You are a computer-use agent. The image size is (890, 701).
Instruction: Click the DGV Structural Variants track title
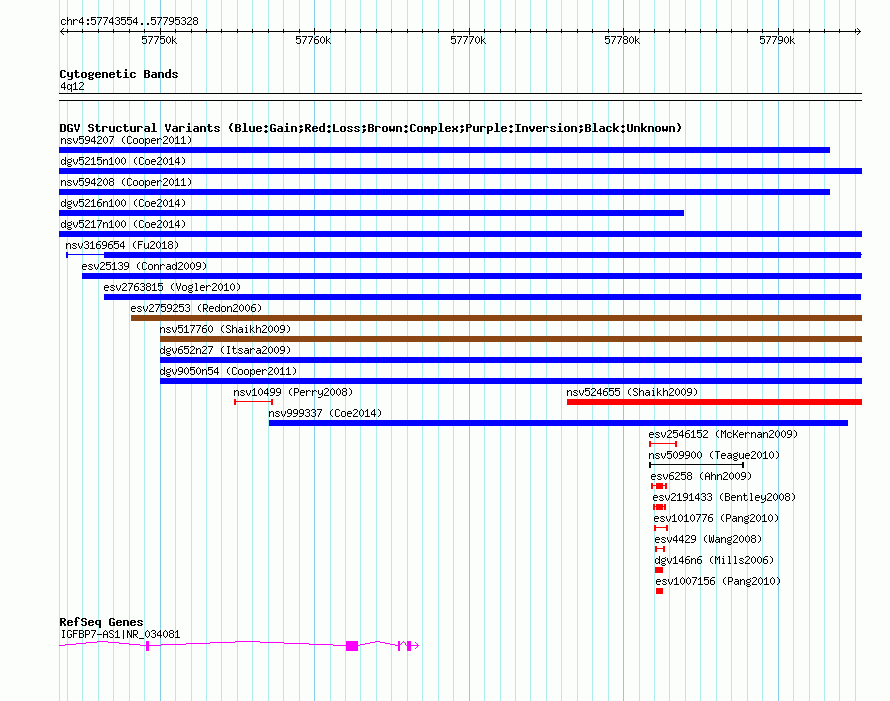[371, 128]
